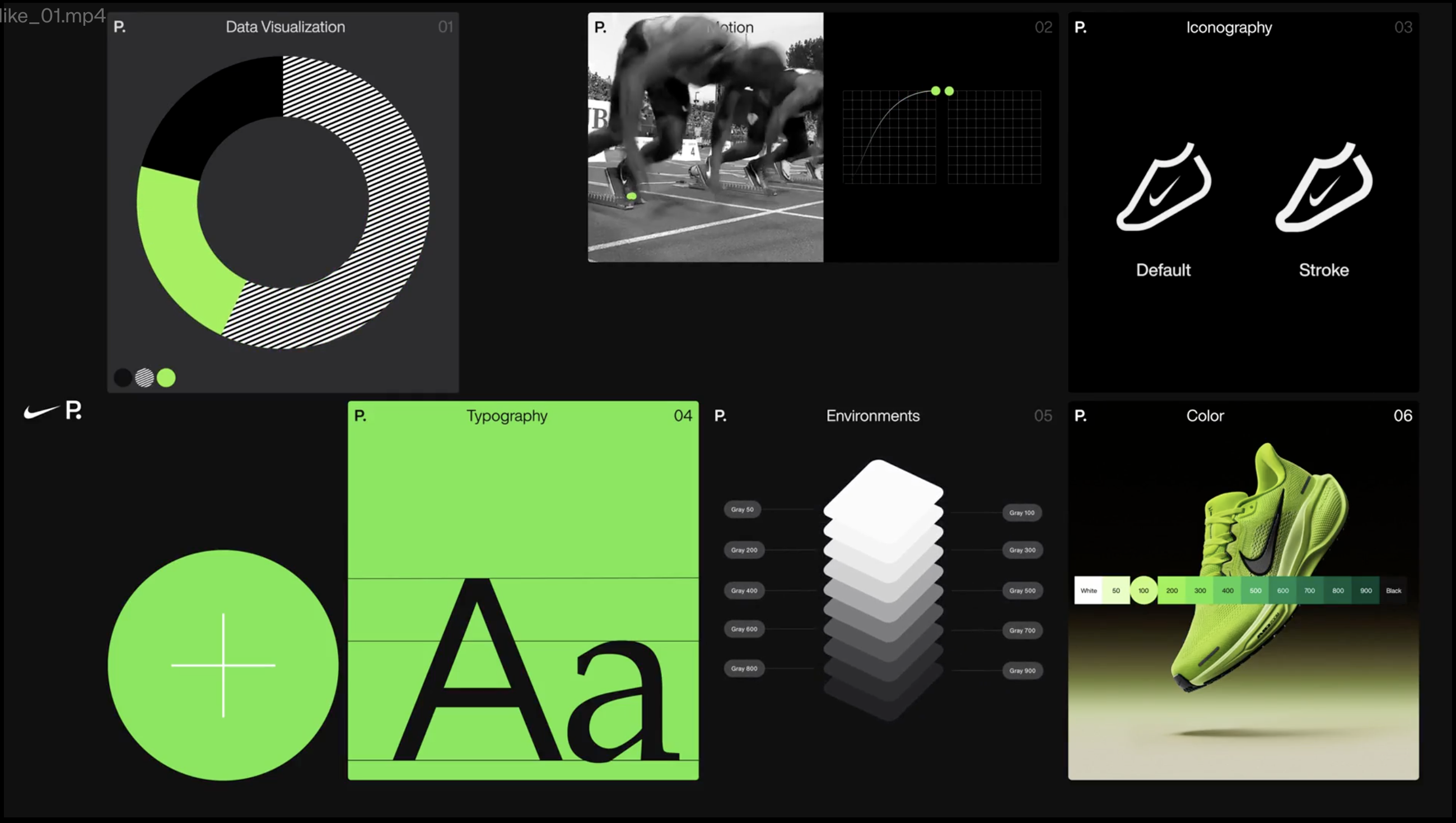Select the green legend dot
The image size is (1456, 823).
[166, 377]
